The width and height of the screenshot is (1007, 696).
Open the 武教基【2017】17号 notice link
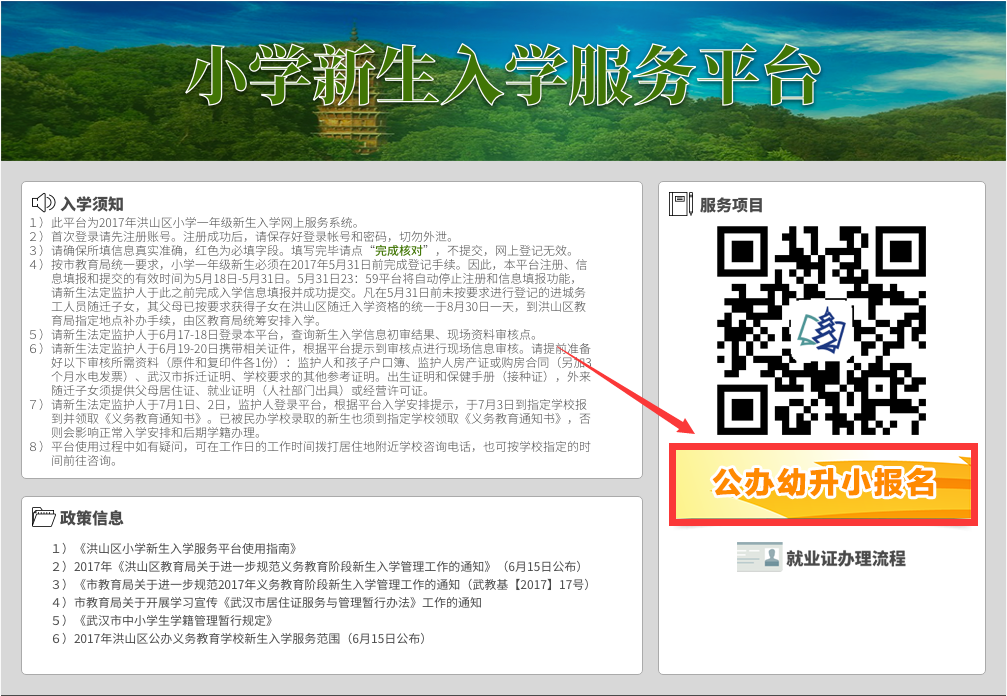pyautogui.click(x=329, y=585)
